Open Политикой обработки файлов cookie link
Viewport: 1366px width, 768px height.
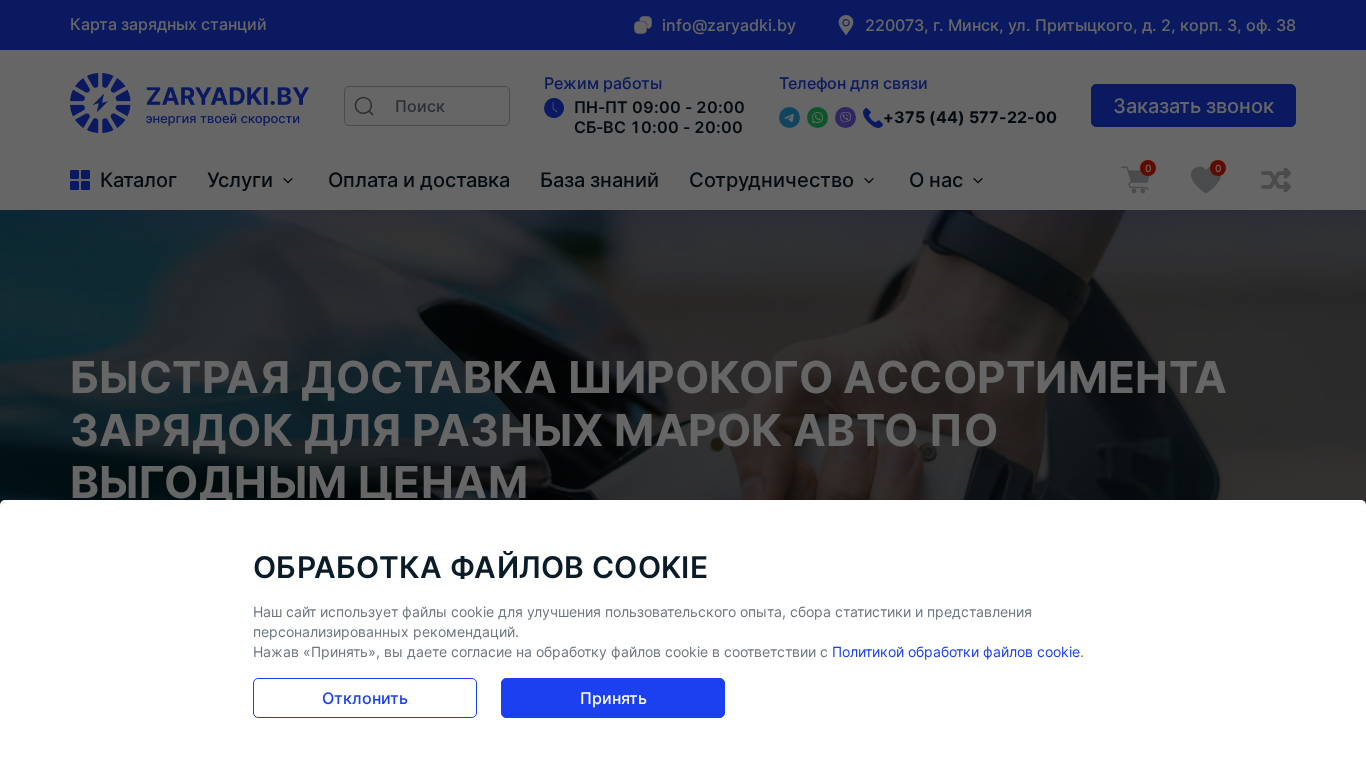[x=956, y=652]
